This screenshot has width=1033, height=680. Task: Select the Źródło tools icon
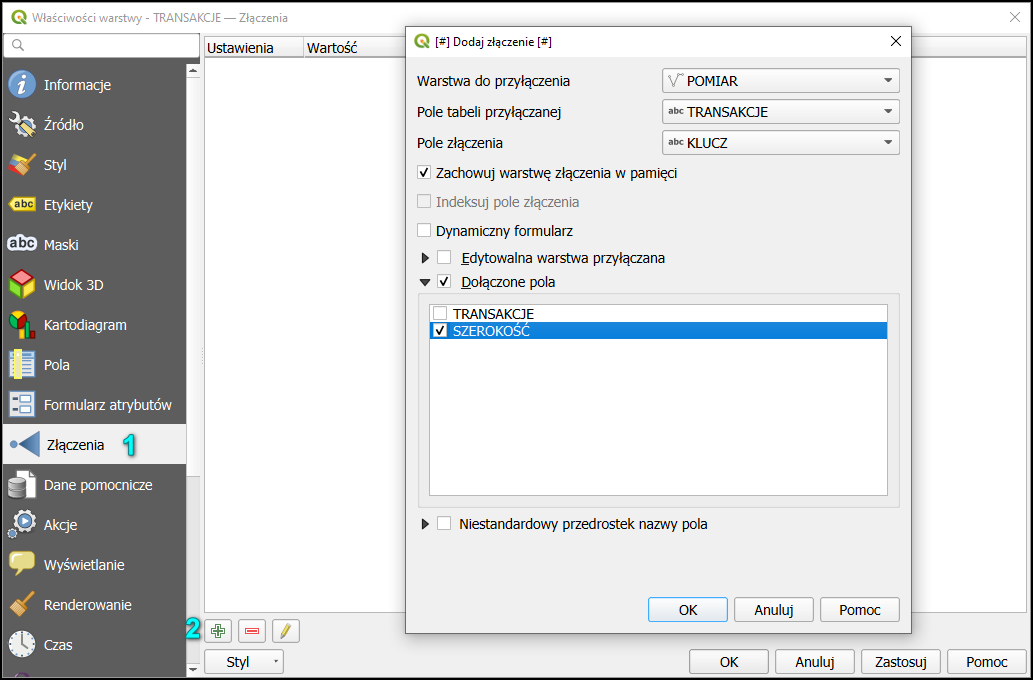(x=22, y=125)
